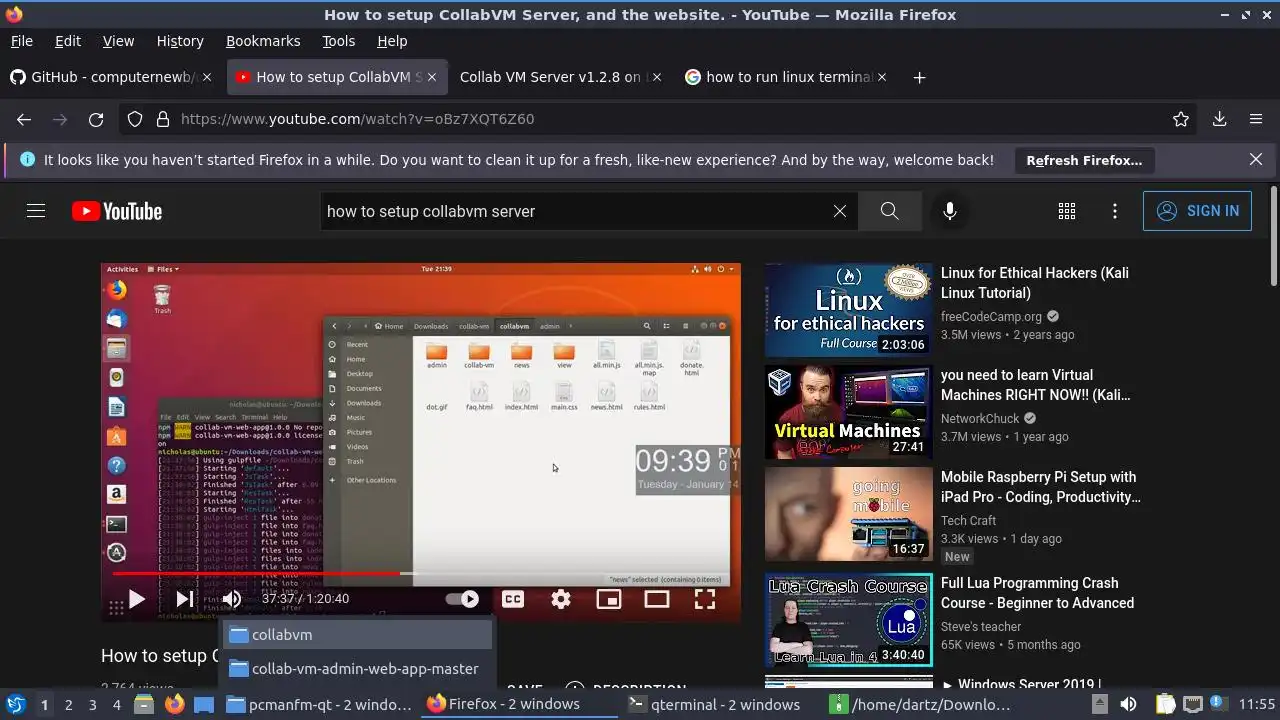
Task: Dismiss the Firefox notification bar
Action: 1256,160
